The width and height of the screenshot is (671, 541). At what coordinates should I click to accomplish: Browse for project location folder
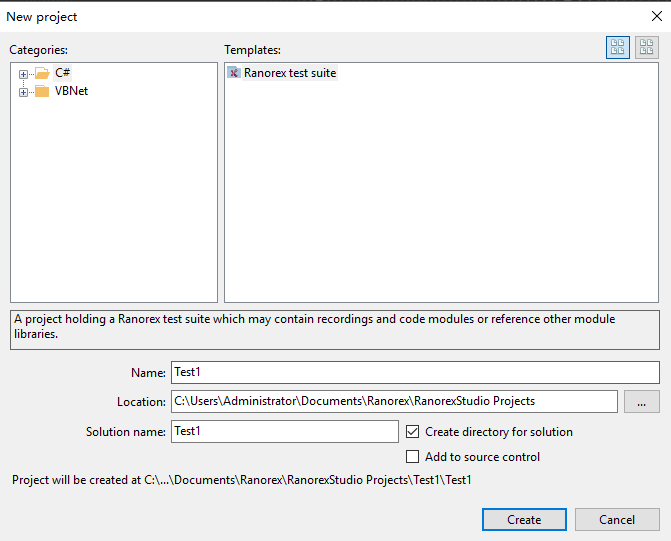point(641,401)
